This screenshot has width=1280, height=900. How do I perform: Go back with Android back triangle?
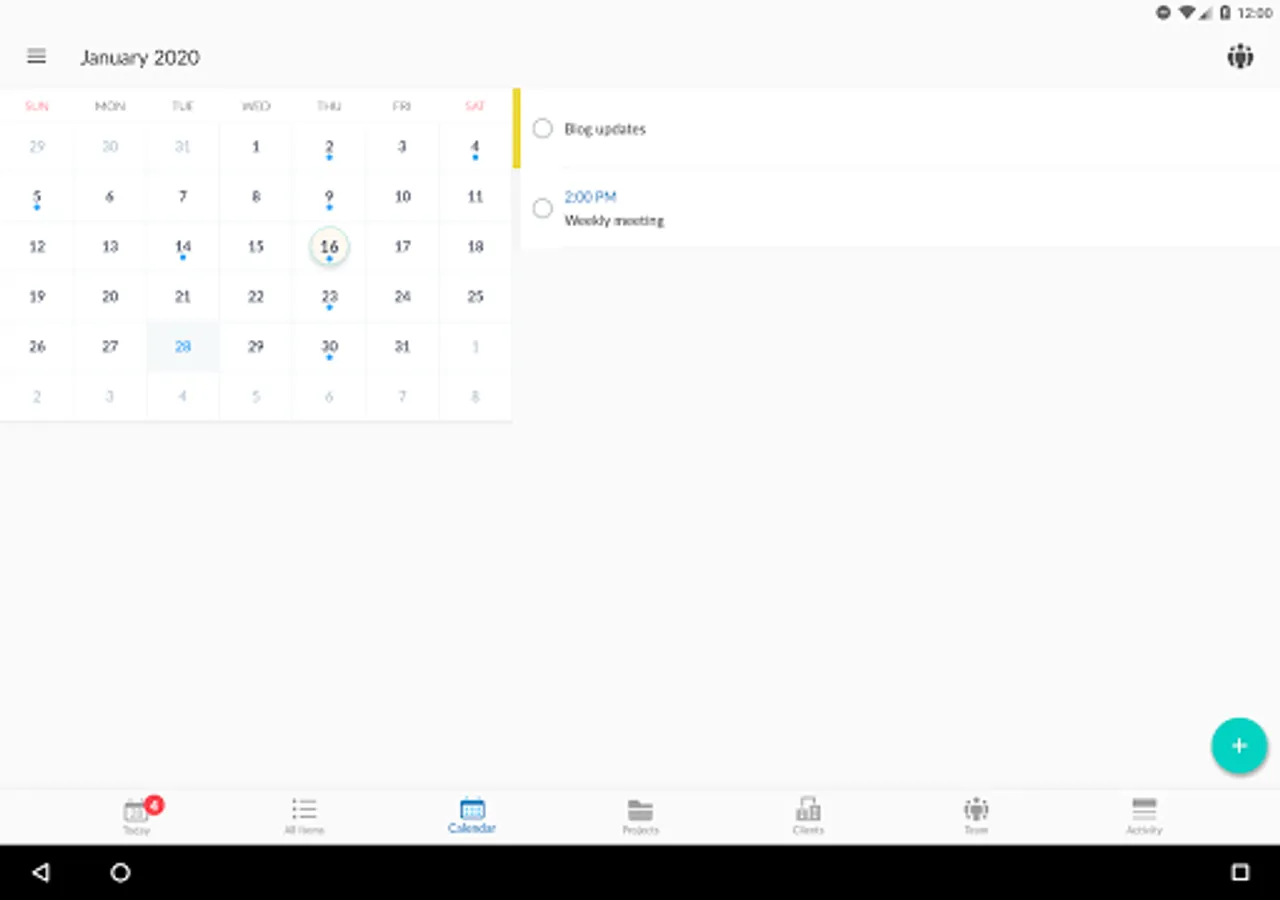click(x=40, y=872)
